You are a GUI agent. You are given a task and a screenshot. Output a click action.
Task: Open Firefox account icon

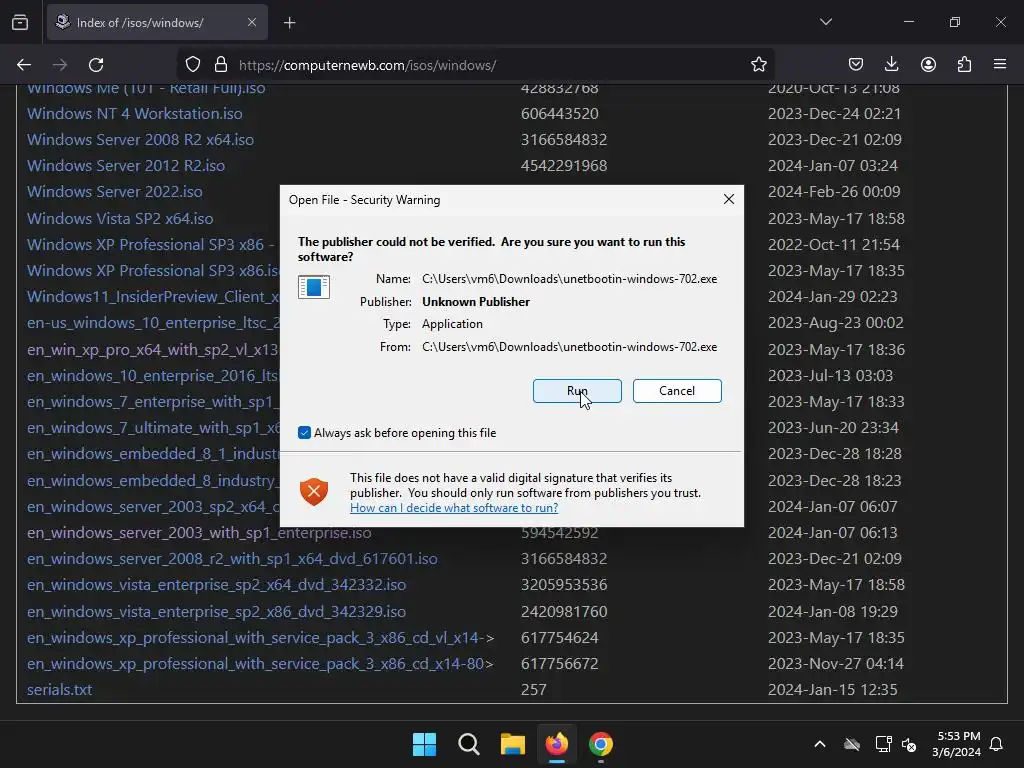928,65
